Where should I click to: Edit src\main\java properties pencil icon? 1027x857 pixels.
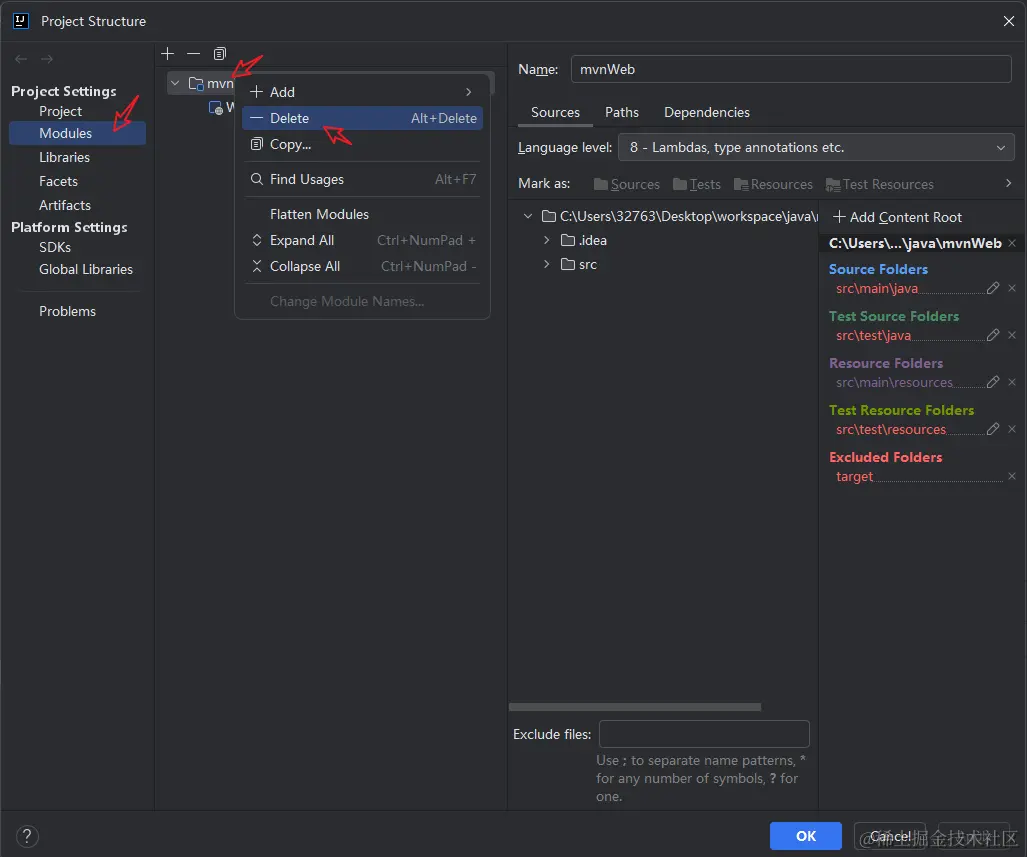click(x=993, y=288)
